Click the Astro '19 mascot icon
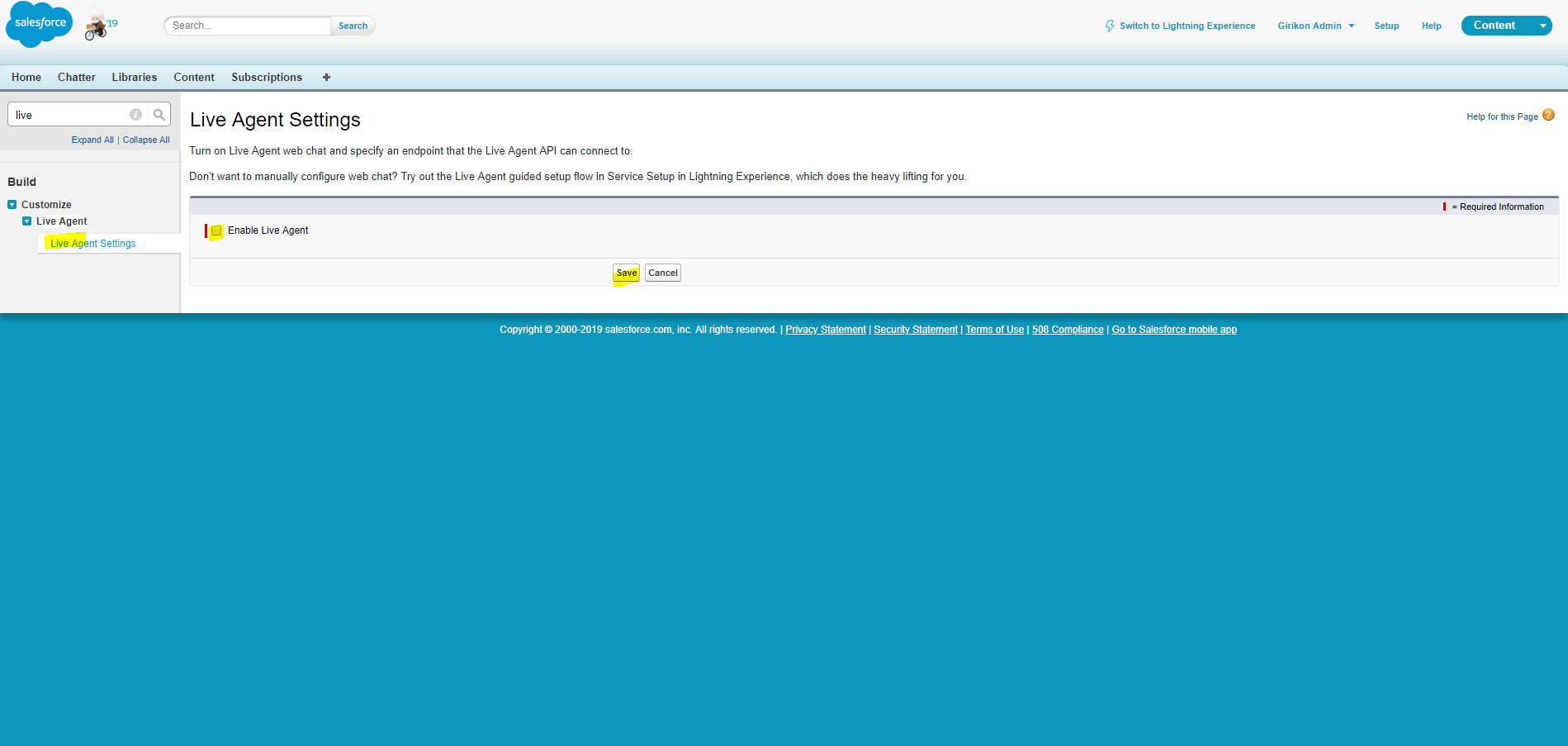Screen dimensions: 1568x746 click(99, 25)
